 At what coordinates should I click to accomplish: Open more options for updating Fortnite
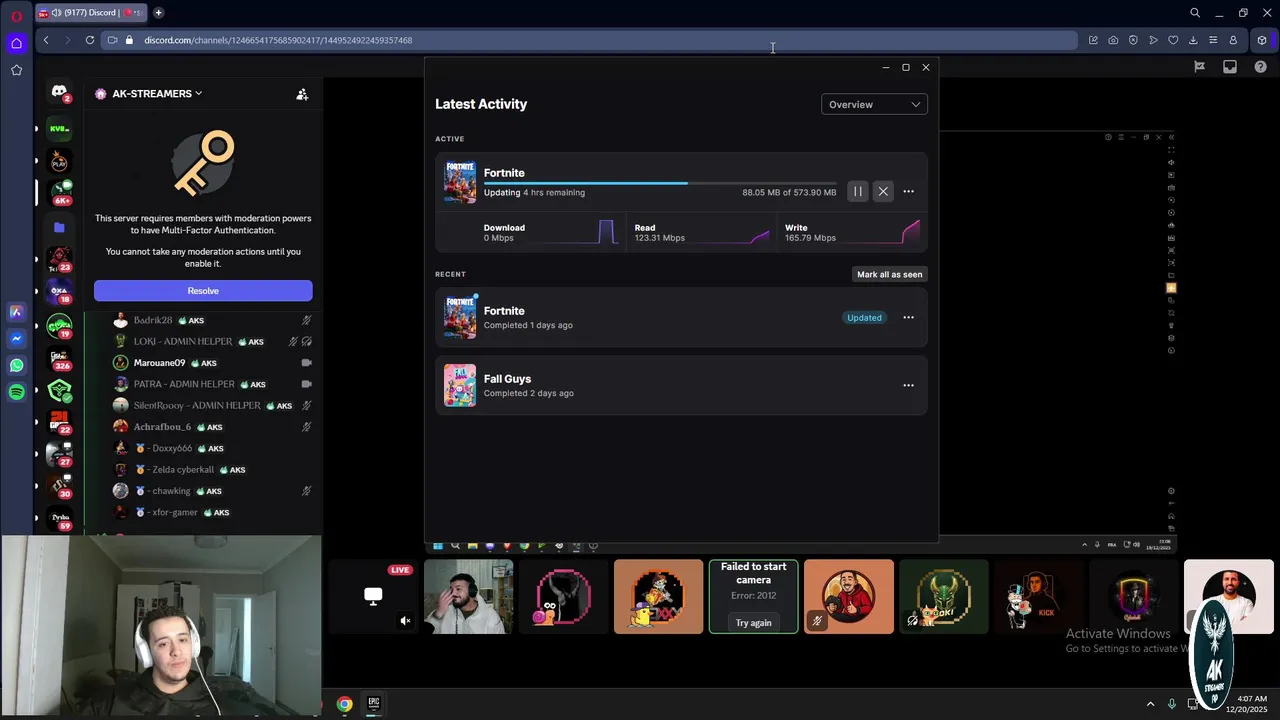[908, 191]
